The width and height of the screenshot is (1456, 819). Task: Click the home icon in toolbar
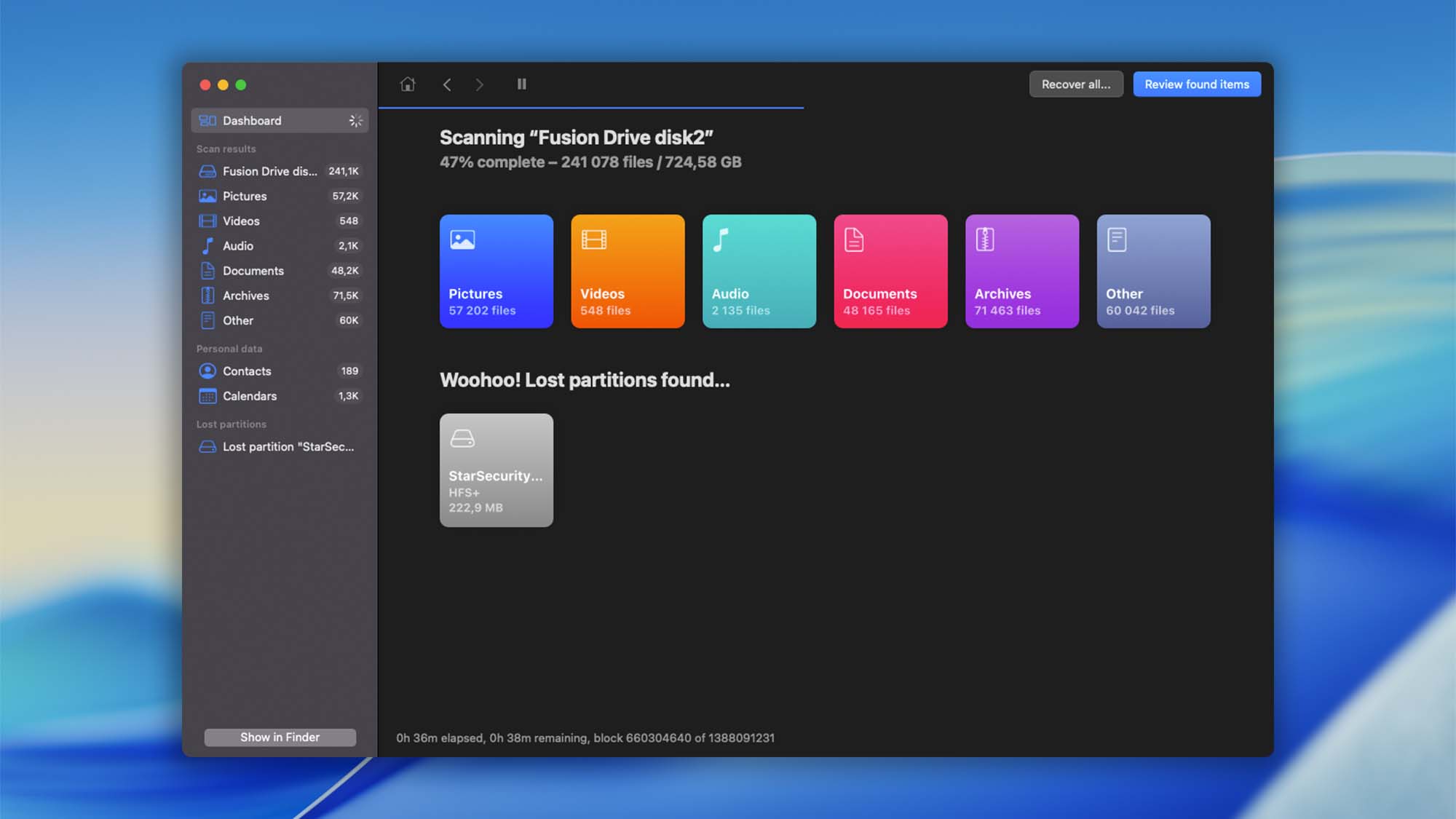(x=408, y=84)
